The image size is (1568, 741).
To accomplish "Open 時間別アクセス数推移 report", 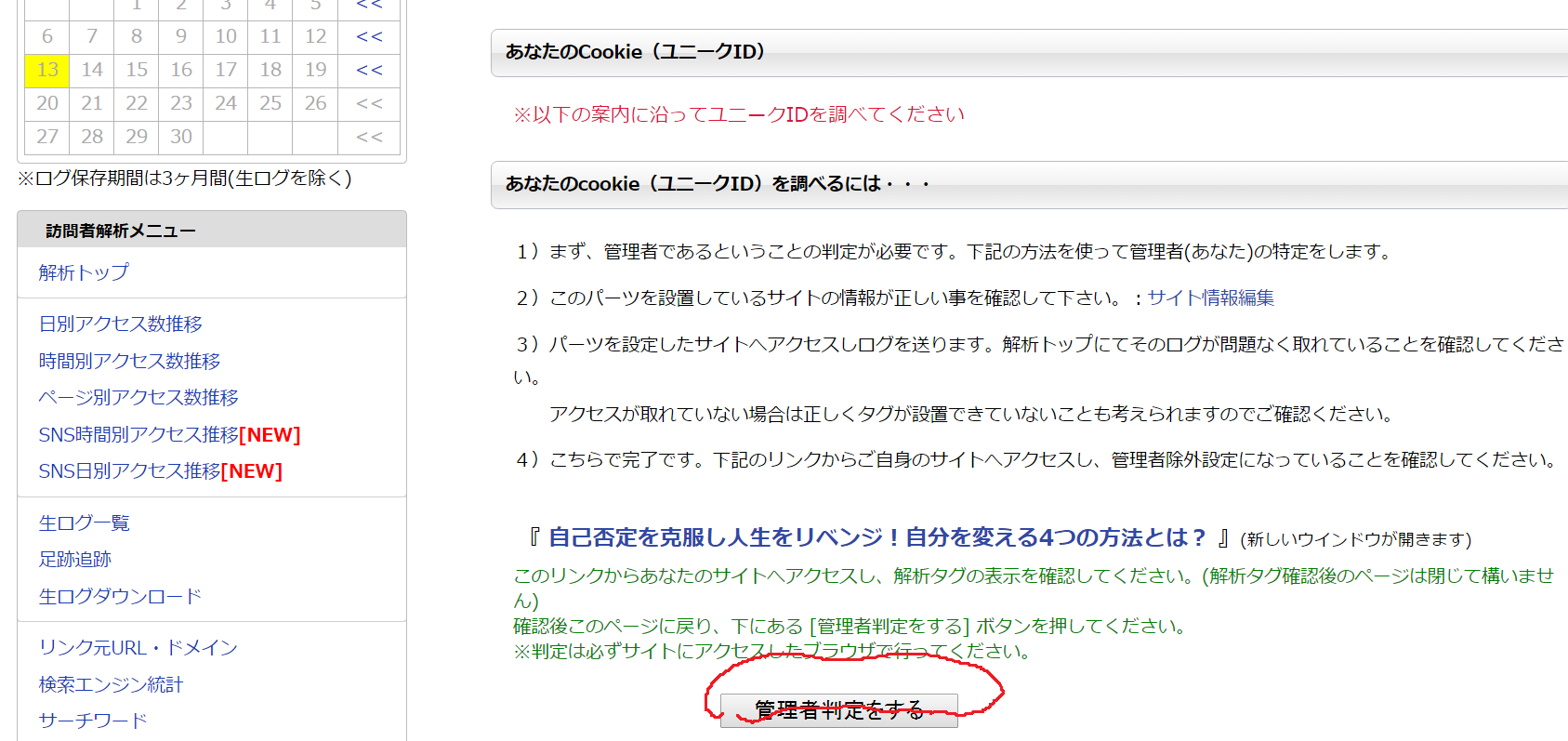I will click(129, 361).
